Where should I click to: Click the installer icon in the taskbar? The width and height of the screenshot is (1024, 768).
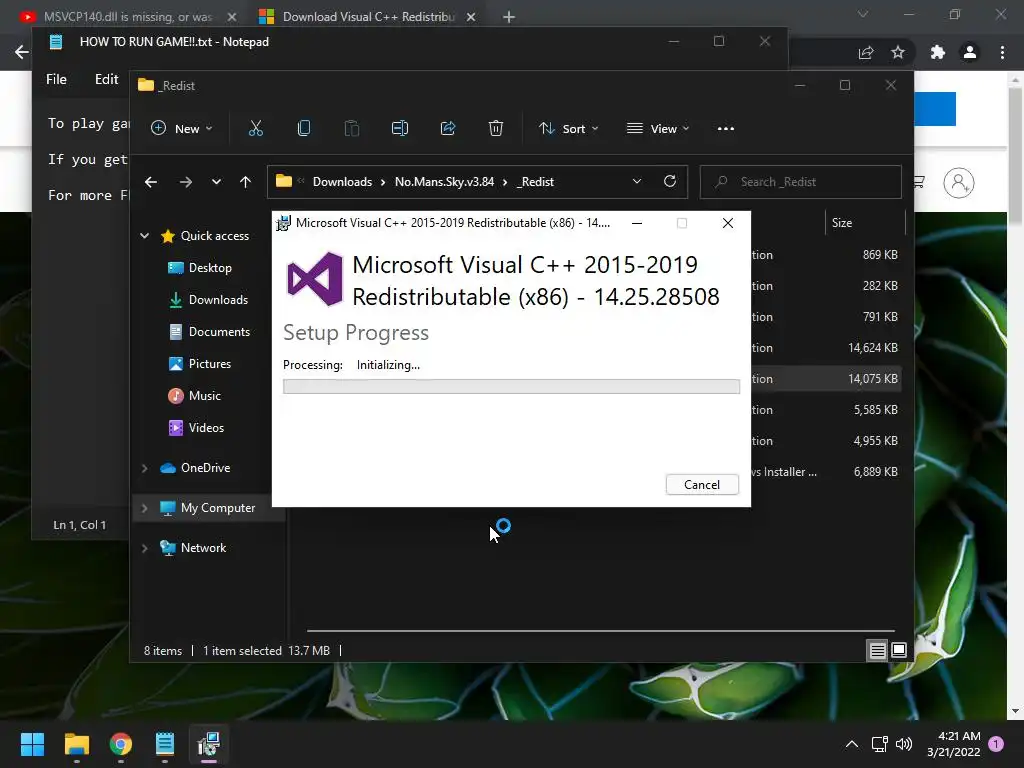[x=208, y=744]
